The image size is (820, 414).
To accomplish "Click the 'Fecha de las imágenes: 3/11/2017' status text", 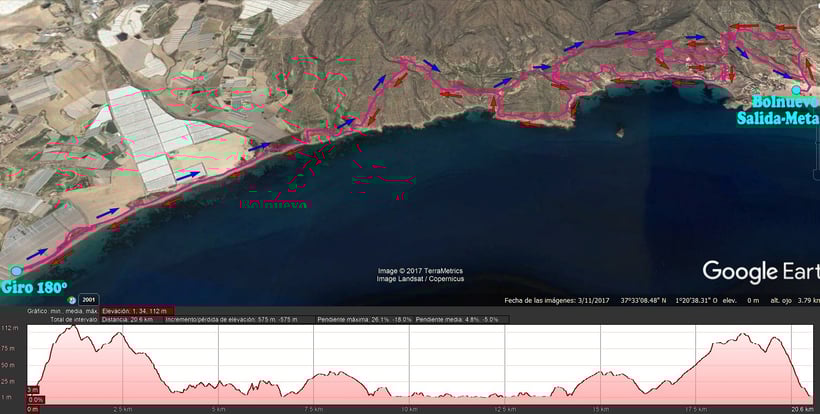I will click(556, 301).
